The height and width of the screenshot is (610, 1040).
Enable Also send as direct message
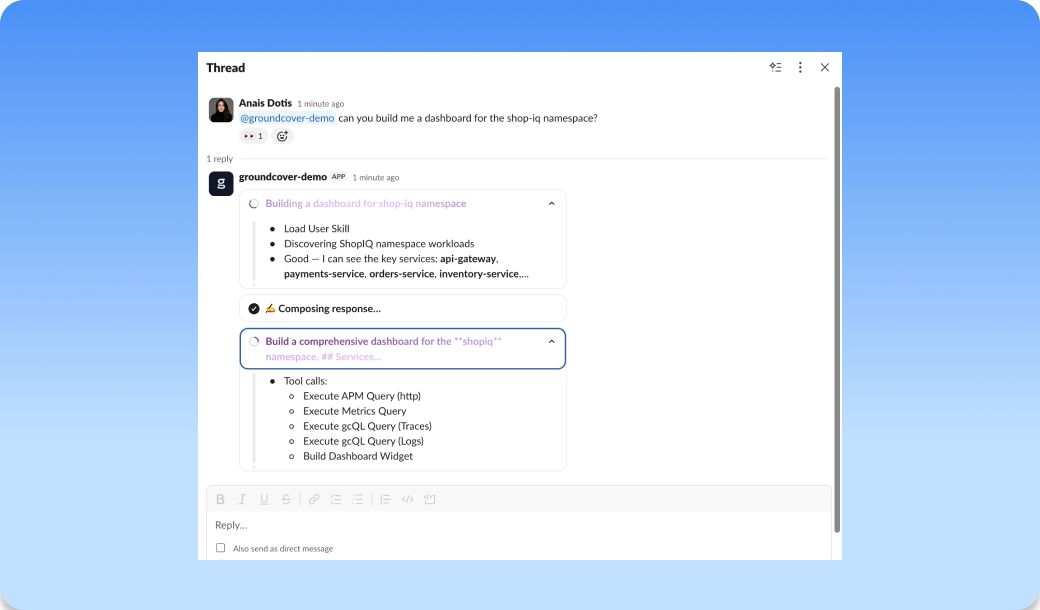point(220,548)
